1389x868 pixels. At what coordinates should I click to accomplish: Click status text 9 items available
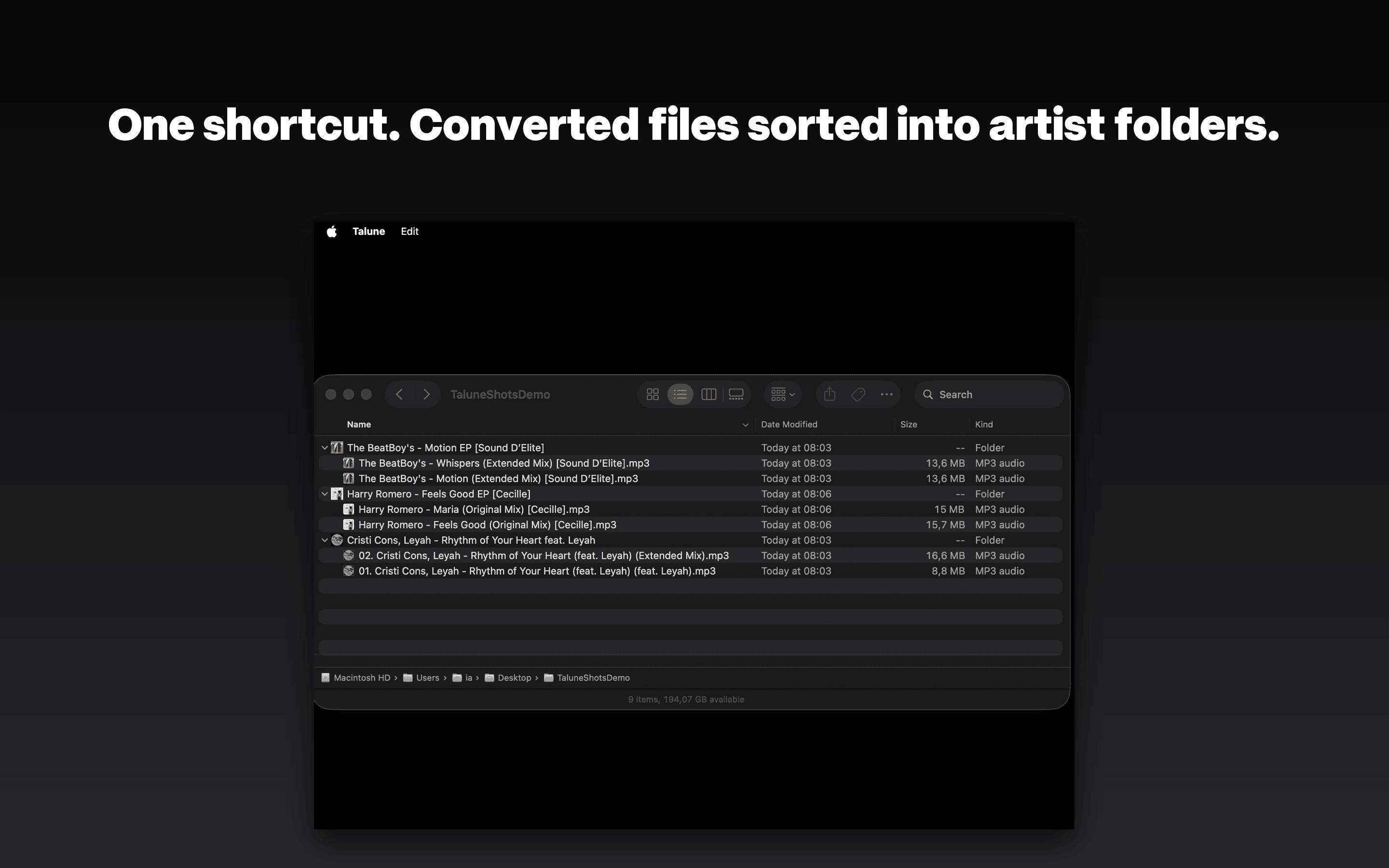[x=686, y=699]
